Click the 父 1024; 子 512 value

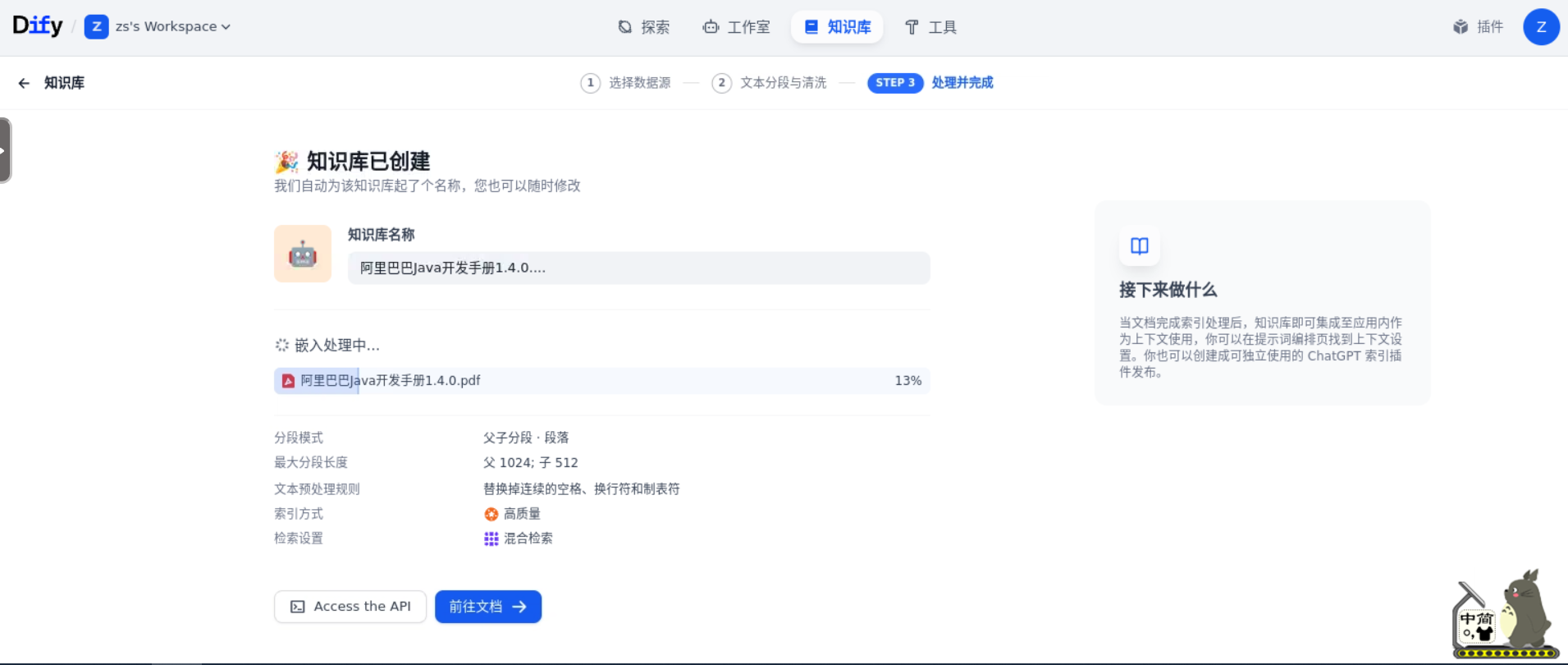coord(530,463)
